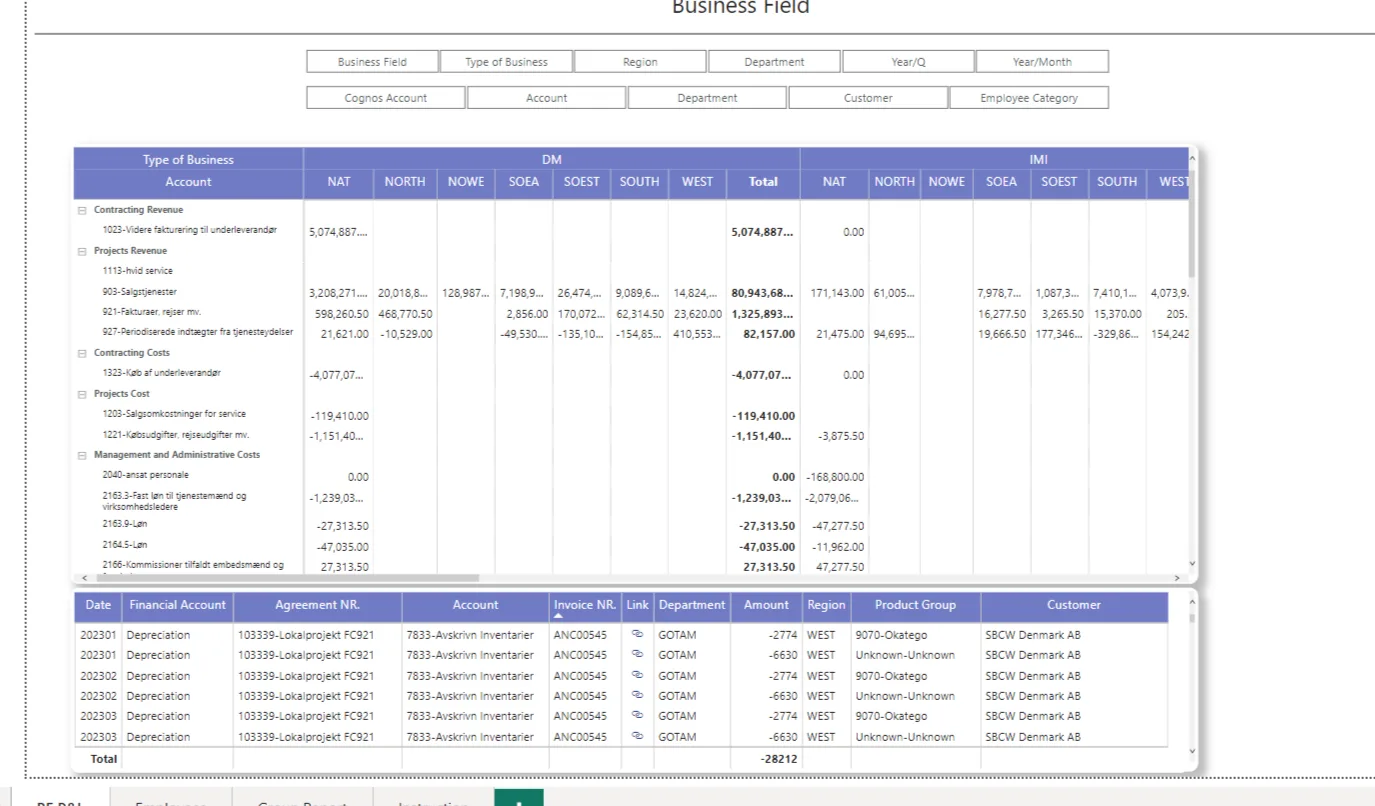Screen dimensions: 1375x806
Task: Select row 903-Salgstjenester
Action: tap(139, 292)
